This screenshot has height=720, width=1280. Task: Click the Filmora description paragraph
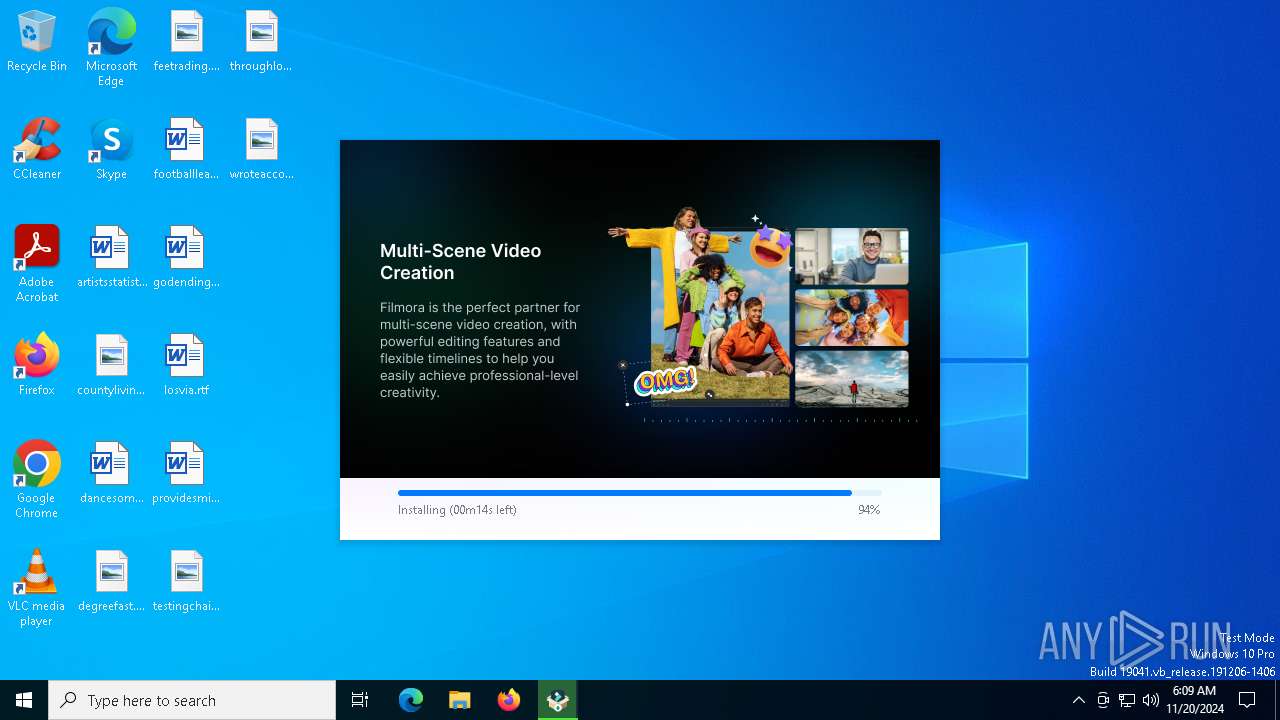480,350
